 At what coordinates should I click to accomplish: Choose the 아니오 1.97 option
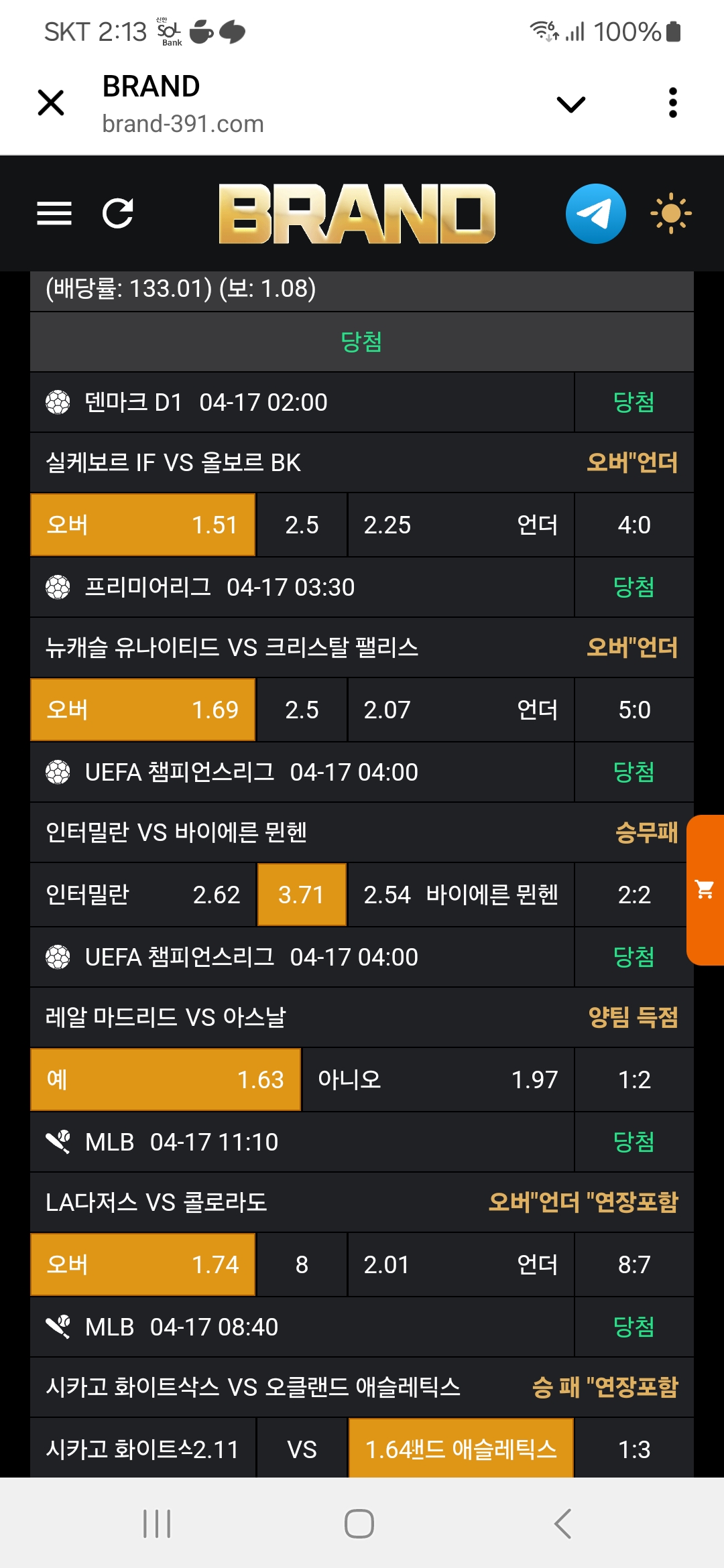pos(438,1080)
